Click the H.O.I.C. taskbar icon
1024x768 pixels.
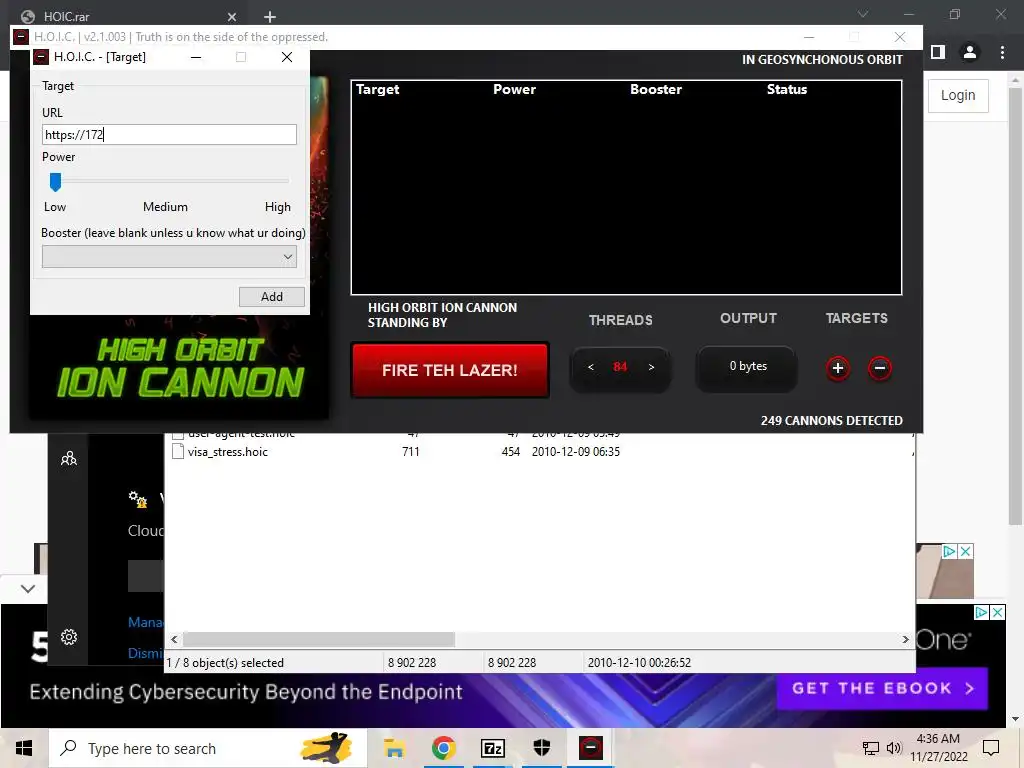[x=591, y=748]
